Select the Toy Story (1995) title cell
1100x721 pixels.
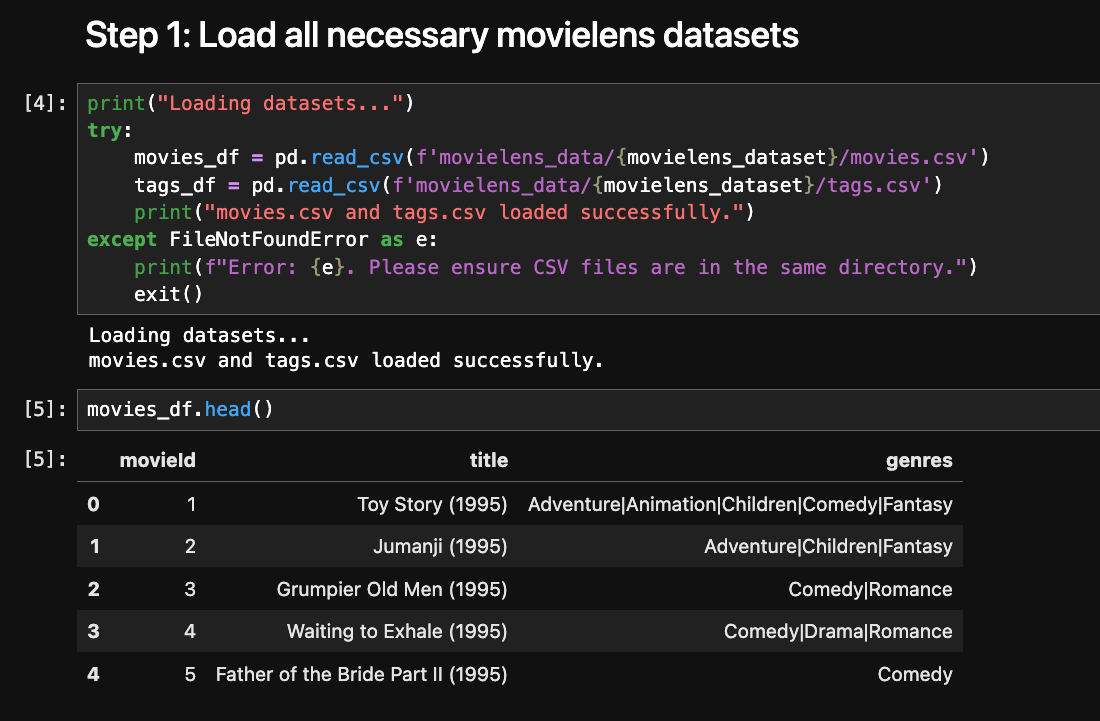(432, 504)
